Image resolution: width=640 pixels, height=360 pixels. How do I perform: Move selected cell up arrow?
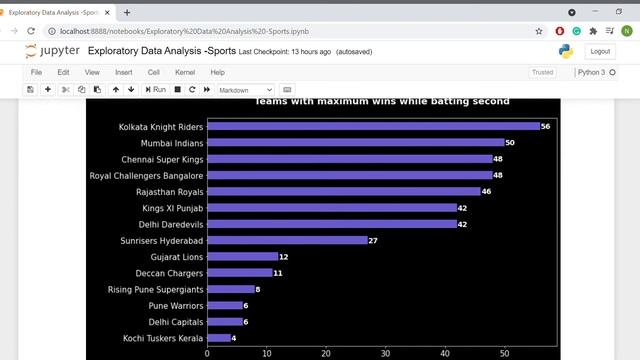click(x=116, y=89)
